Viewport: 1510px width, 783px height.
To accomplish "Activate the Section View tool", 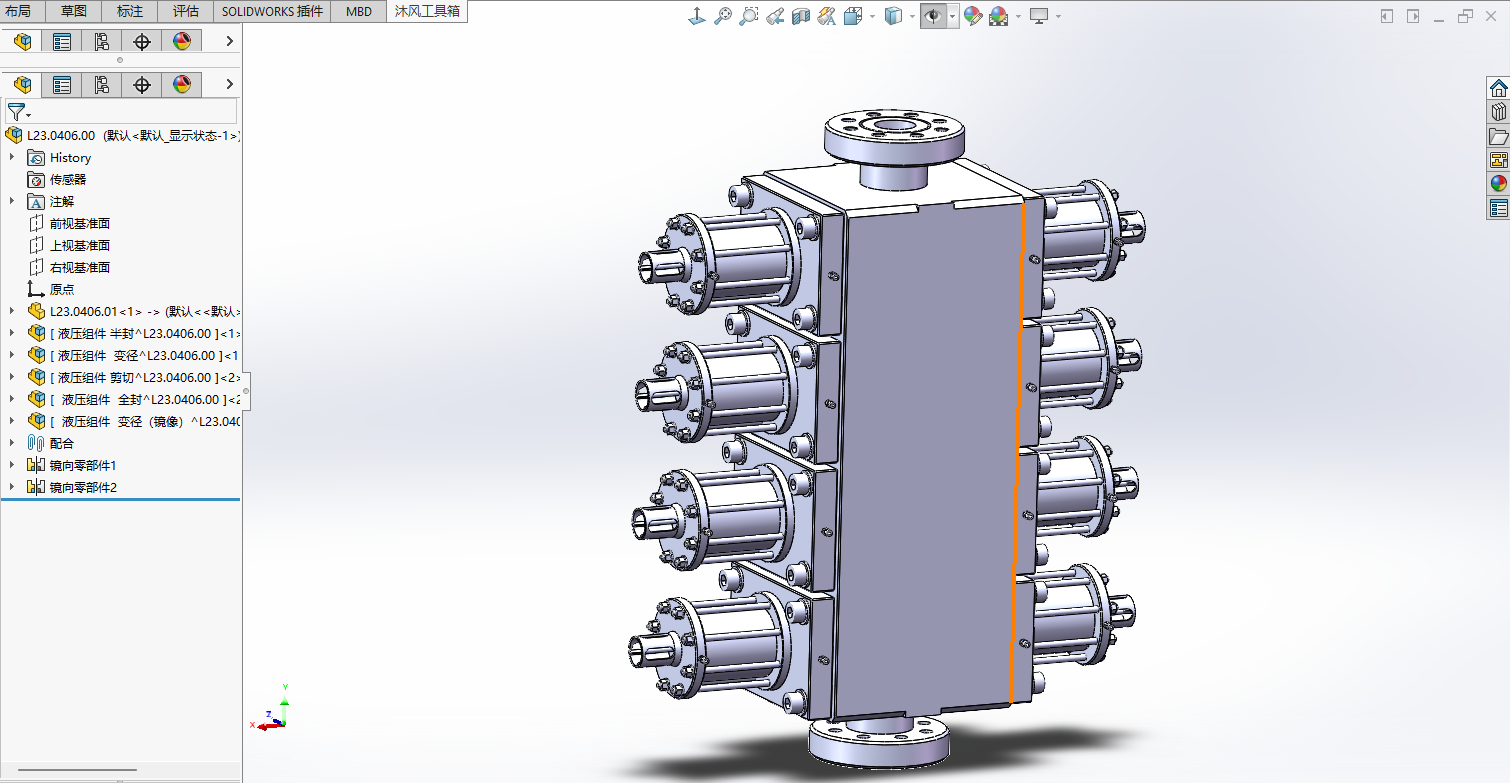I will (x=800, y=16).
